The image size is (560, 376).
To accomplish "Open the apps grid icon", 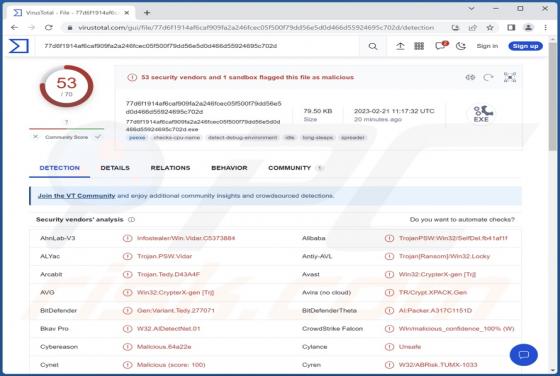I will click(419, 46).
